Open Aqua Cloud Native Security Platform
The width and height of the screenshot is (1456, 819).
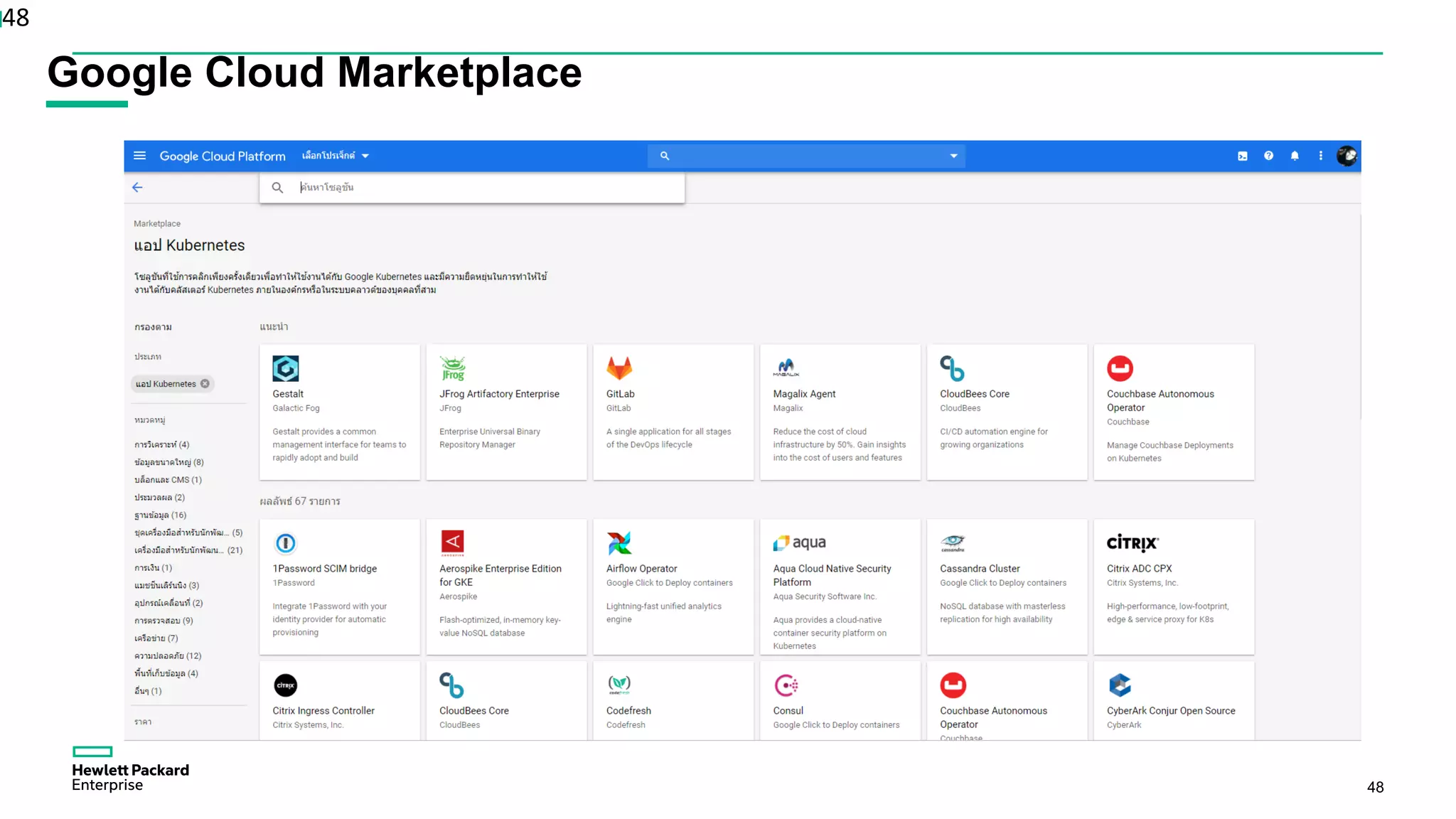click(832, 575)
